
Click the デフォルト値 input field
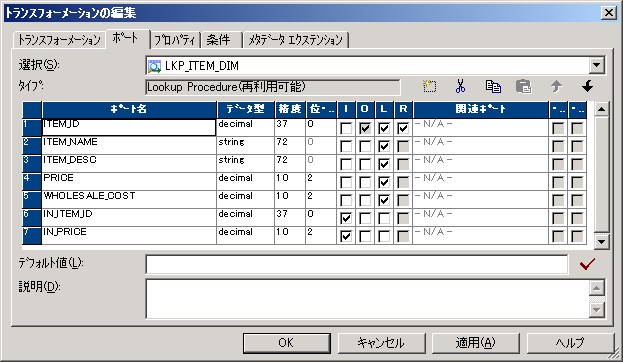click(356, 264)
